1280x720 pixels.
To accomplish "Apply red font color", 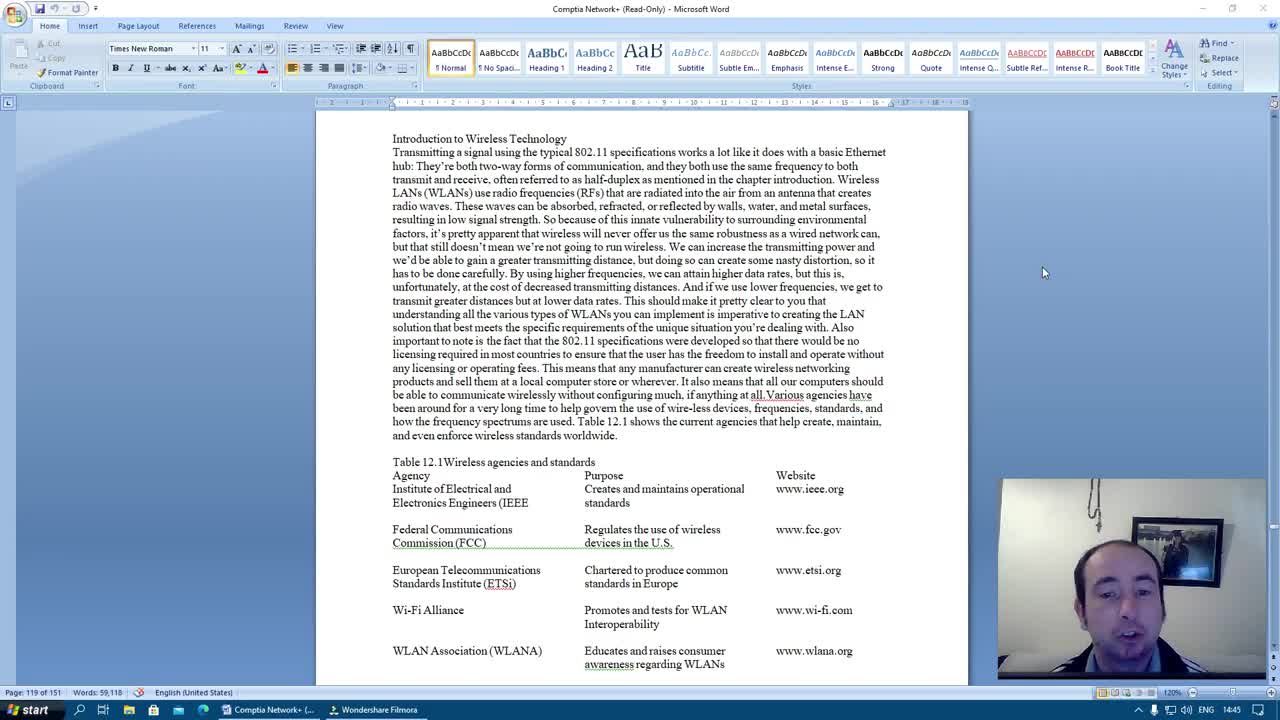I will point(262,68).
